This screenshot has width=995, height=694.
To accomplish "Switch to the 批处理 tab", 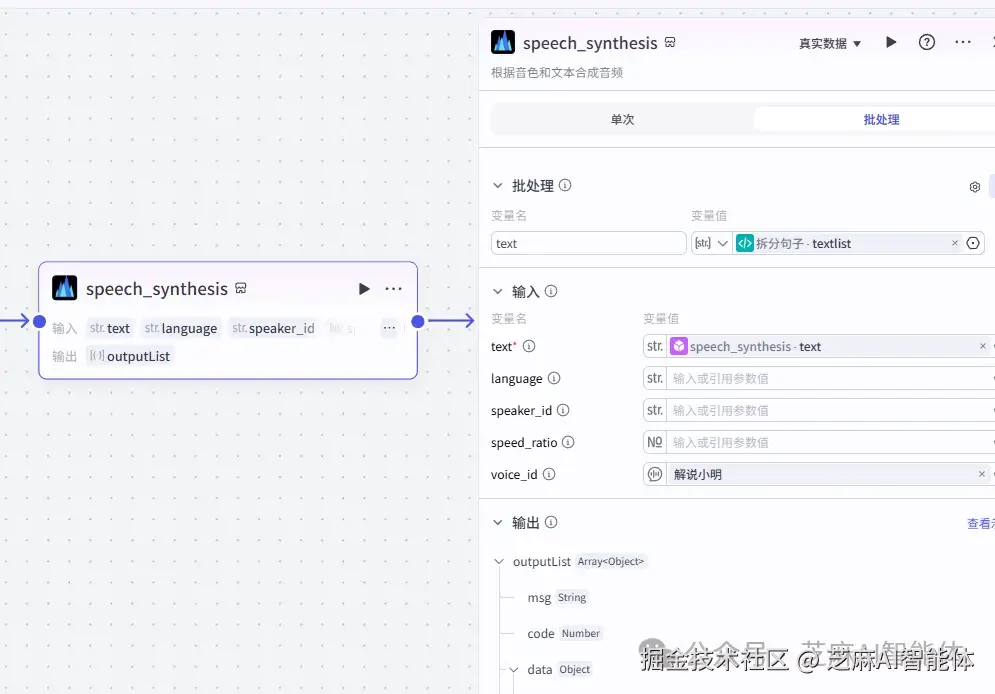I will 880,119.
